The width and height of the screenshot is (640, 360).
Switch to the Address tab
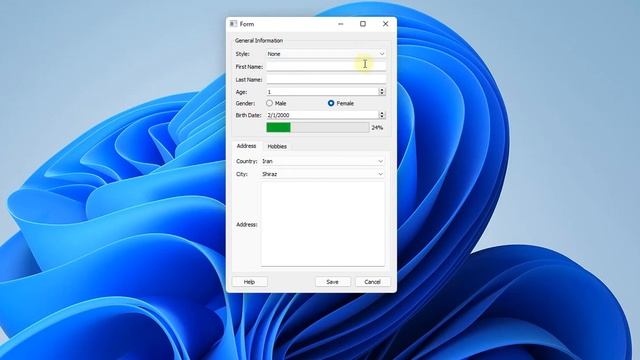click(x=247, y=146)
